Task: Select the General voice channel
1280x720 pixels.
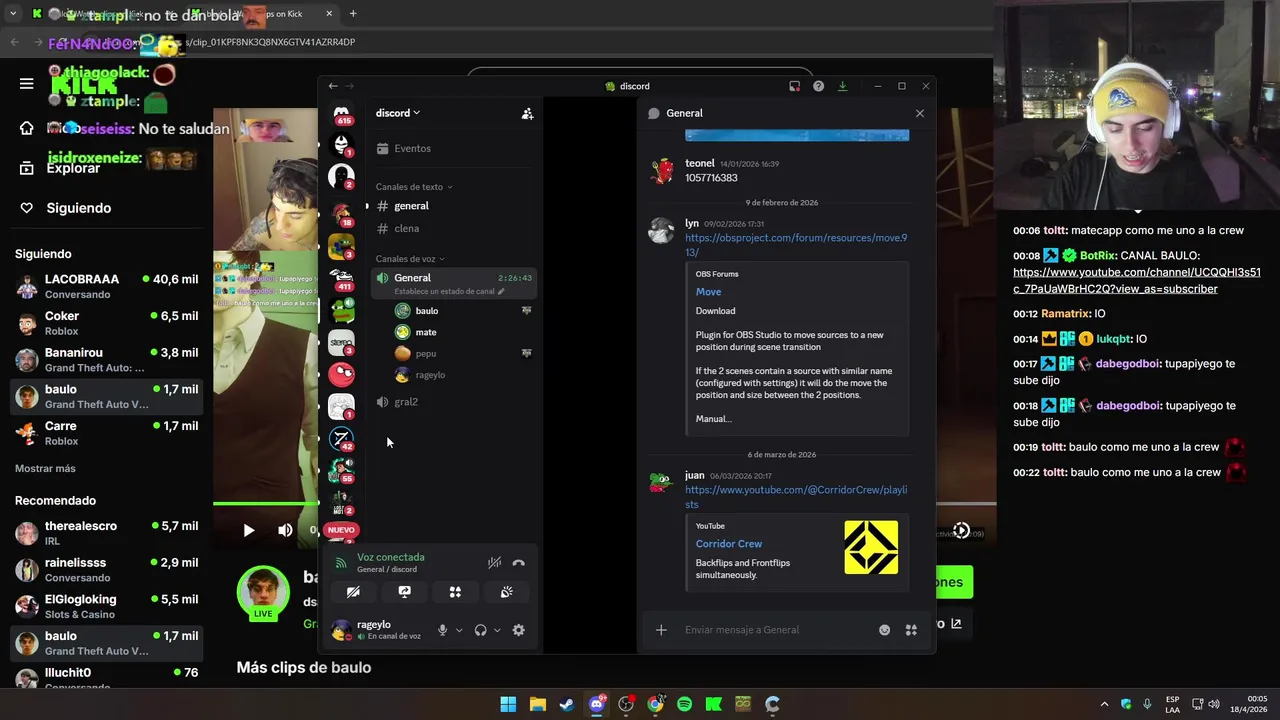Action: point(452,283)
